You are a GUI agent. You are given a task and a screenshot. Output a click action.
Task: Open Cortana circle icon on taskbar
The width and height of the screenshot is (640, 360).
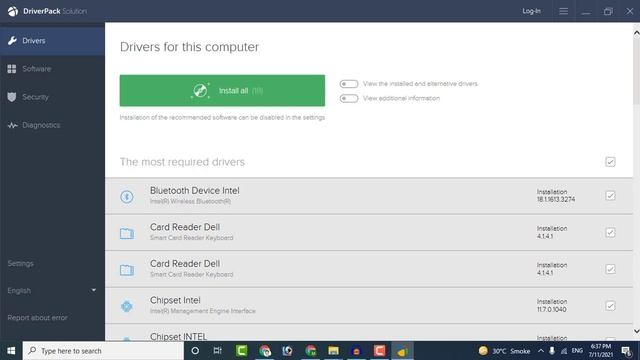(195, 351)
